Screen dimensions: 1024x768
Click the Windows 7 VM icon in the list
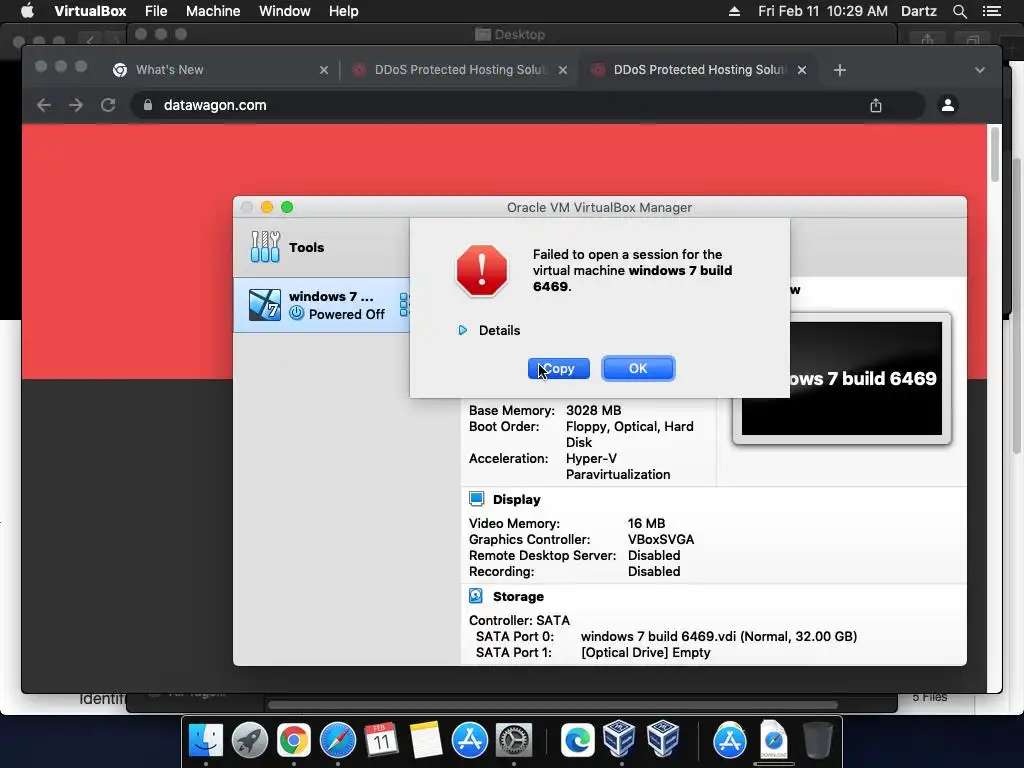[264, 305]
